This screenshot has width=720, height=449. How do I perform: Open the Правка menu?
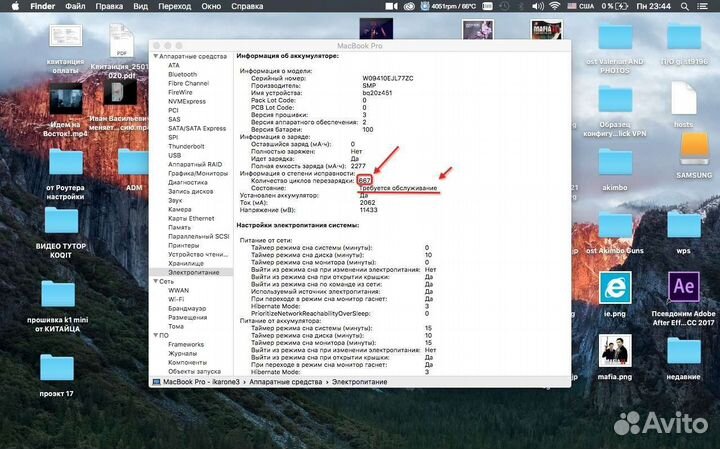[109, 6]
